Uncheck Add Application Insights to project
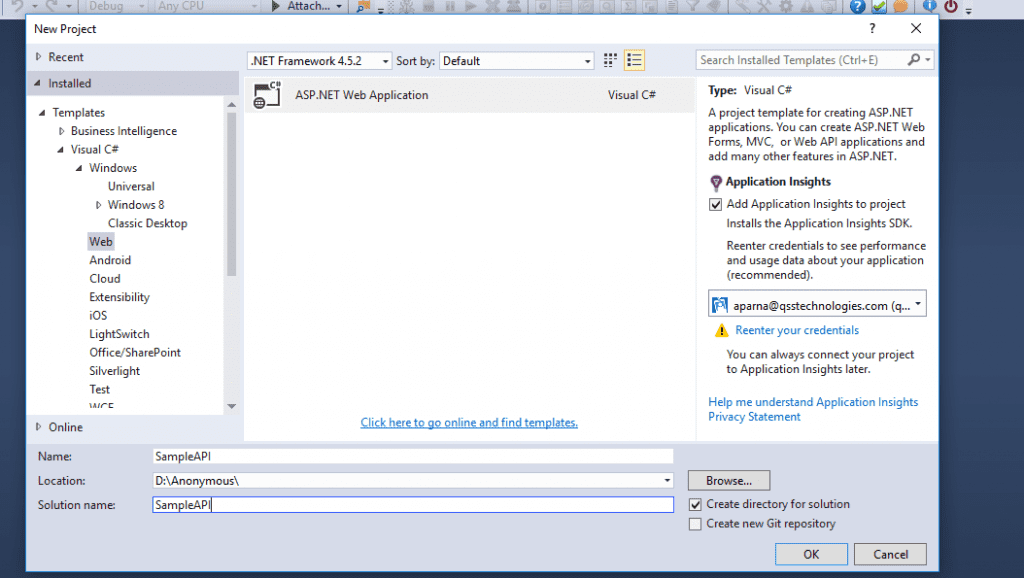The width and height of the screenshot is (1024, 578). point(716,204)
